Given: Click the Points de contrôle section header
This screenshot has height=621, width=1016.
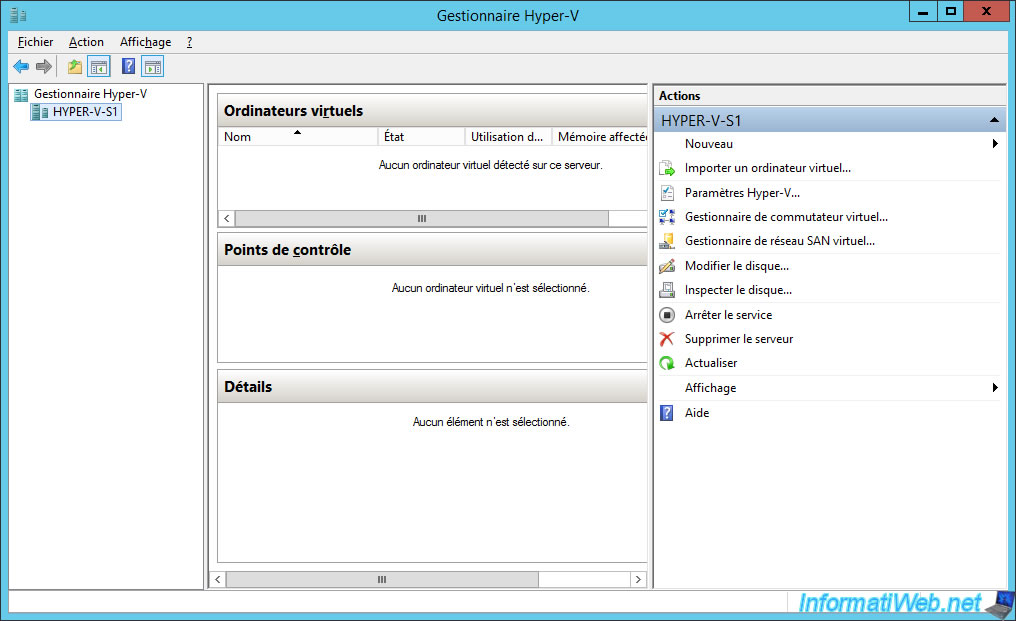Looking at the screenshot, I should [x=433, y=250].
